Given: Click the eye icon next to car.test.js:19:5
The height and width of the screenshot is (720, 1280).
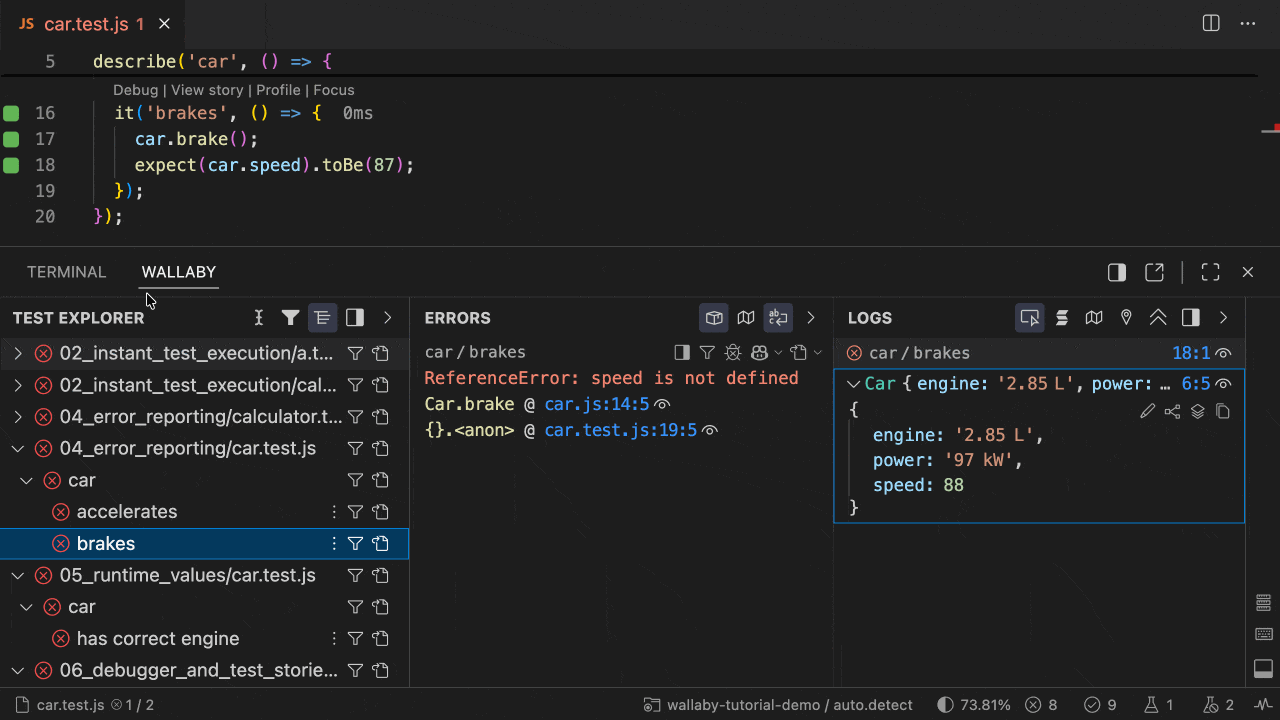Looking at the screenshot, I should coord(710,431).
